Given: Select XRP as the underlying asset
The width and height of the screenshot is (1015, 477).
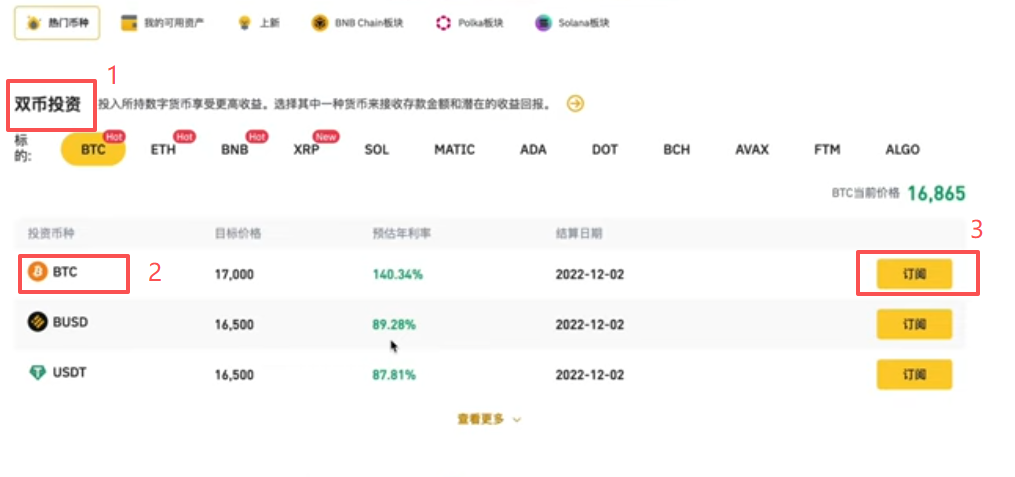Looking at the screenshot, I should coord(306,150).
